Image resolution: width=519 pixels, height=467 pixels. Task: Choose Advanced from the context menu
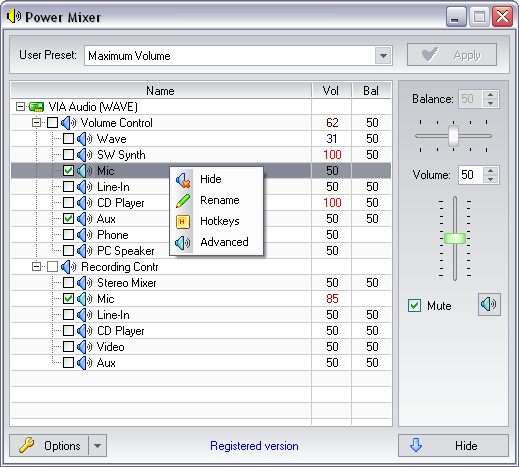tap(224, 242)
